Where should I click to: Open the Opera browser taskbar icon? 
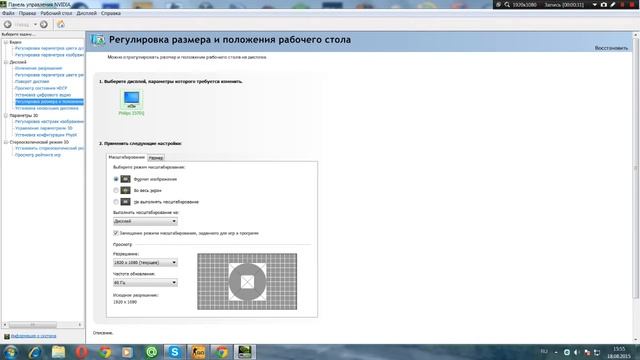(x=81, y=352)
